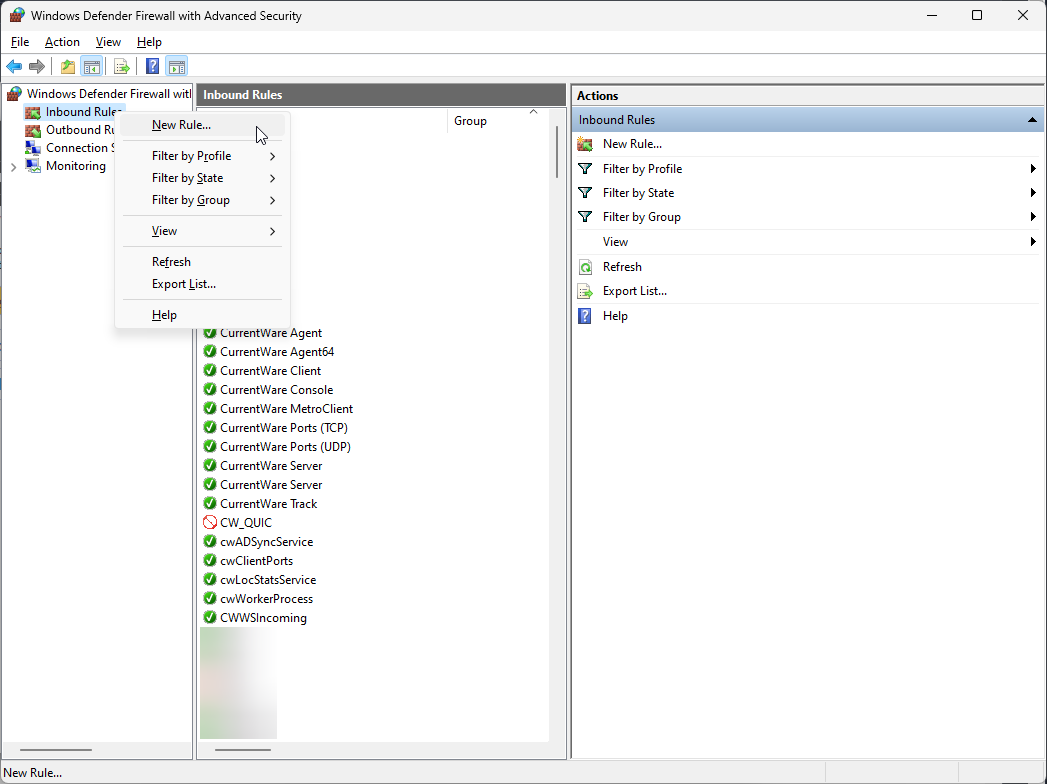Open Filter by Group submenu in context menu
This screenshot has width=1047, height=784.
pyautogui.click(x=203, y=200)
